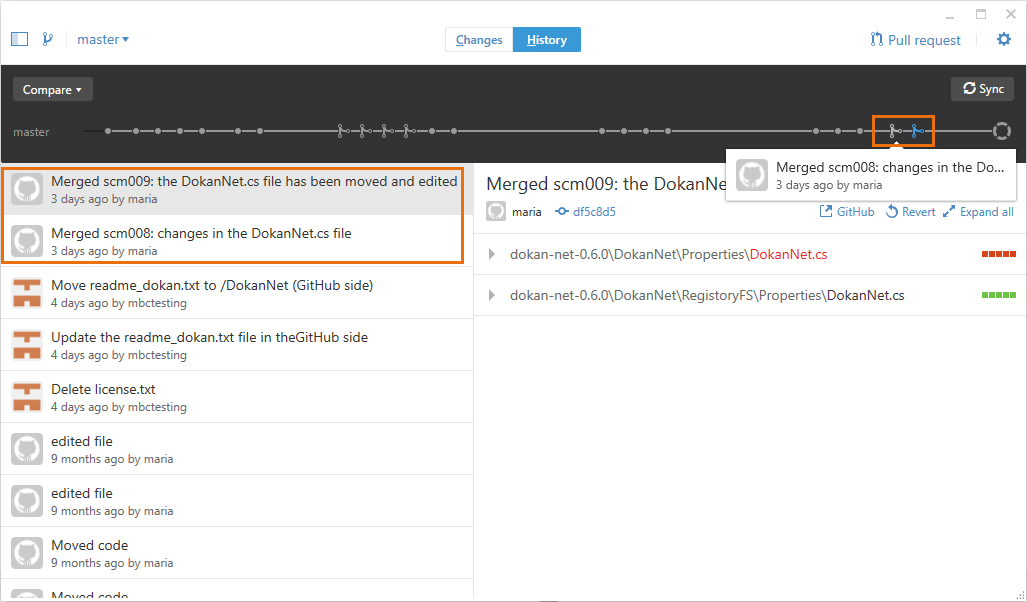1027x602 pixels.
Task: Switch to the History tab
Action: tap(546, 40)
